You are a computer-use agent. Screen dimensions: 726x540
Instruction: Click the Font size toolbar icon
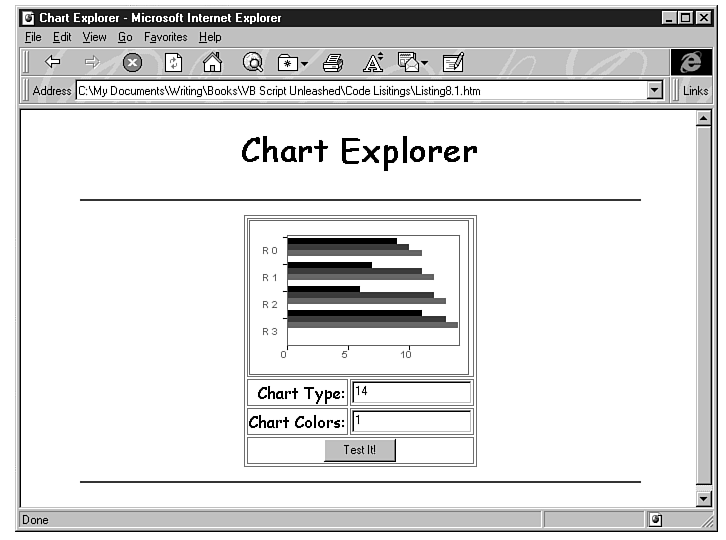coord(373,63)
